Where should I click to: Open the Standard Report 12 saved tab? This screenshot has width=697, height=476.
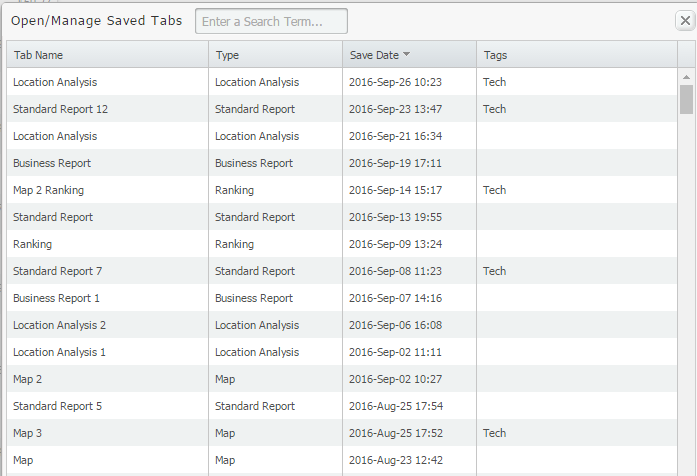tap(60, 109)
